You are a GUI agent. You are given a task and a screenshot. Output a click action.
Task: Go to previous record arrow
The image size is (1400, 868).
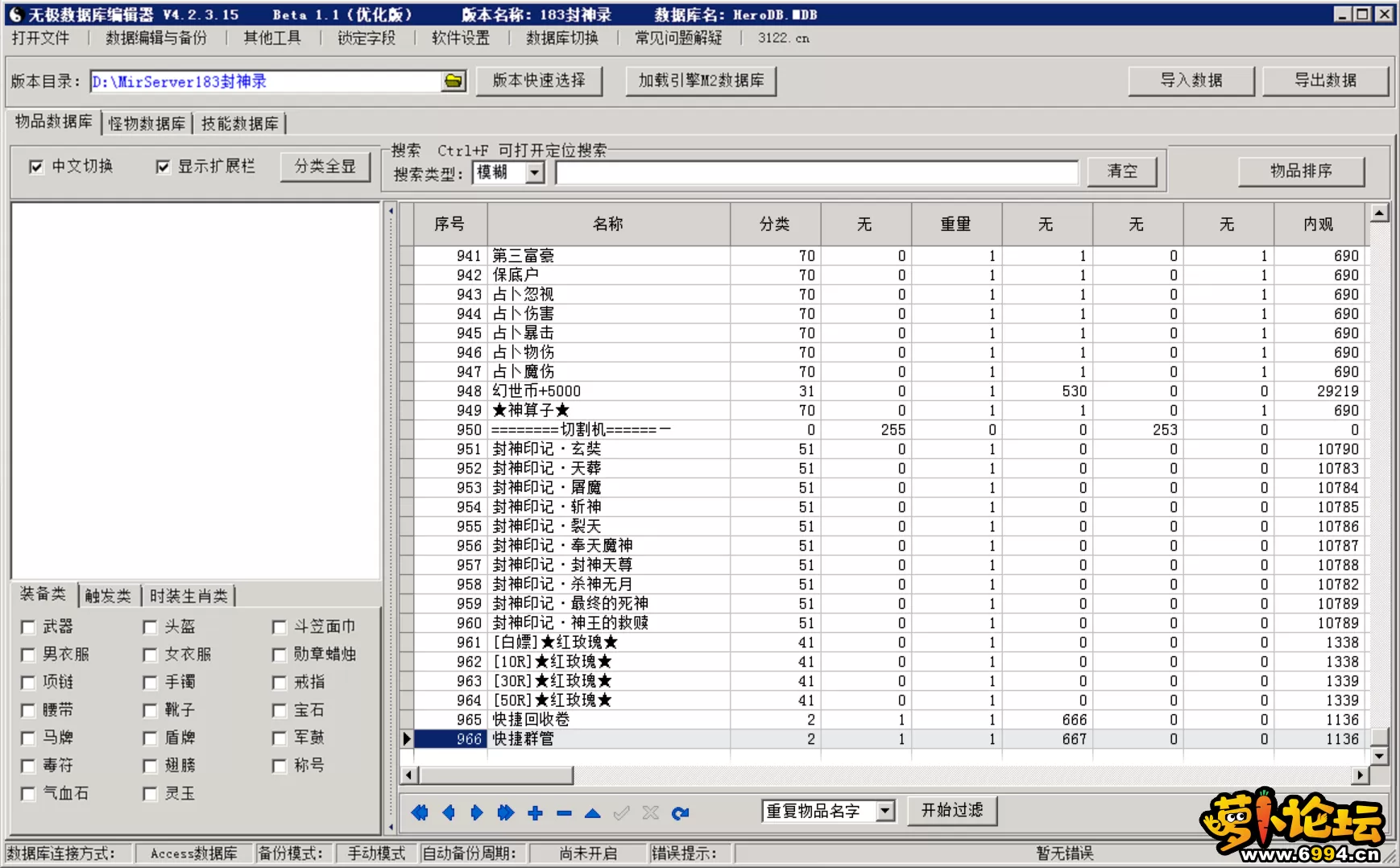449,813
